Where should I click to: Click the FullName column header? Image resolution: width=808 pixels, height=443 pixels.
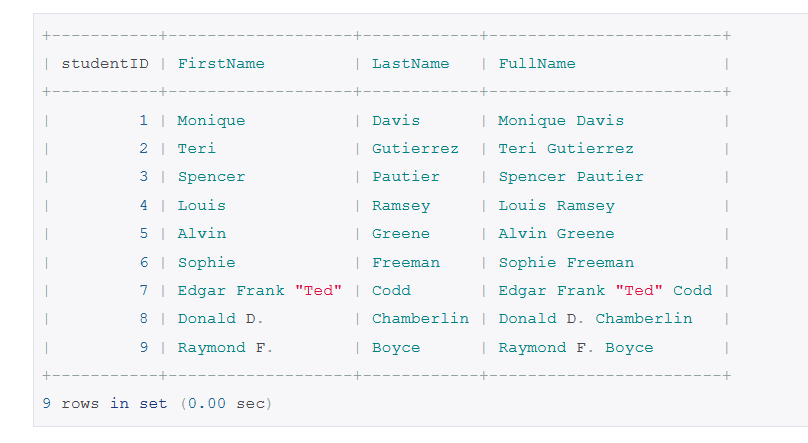pos(537,64)
